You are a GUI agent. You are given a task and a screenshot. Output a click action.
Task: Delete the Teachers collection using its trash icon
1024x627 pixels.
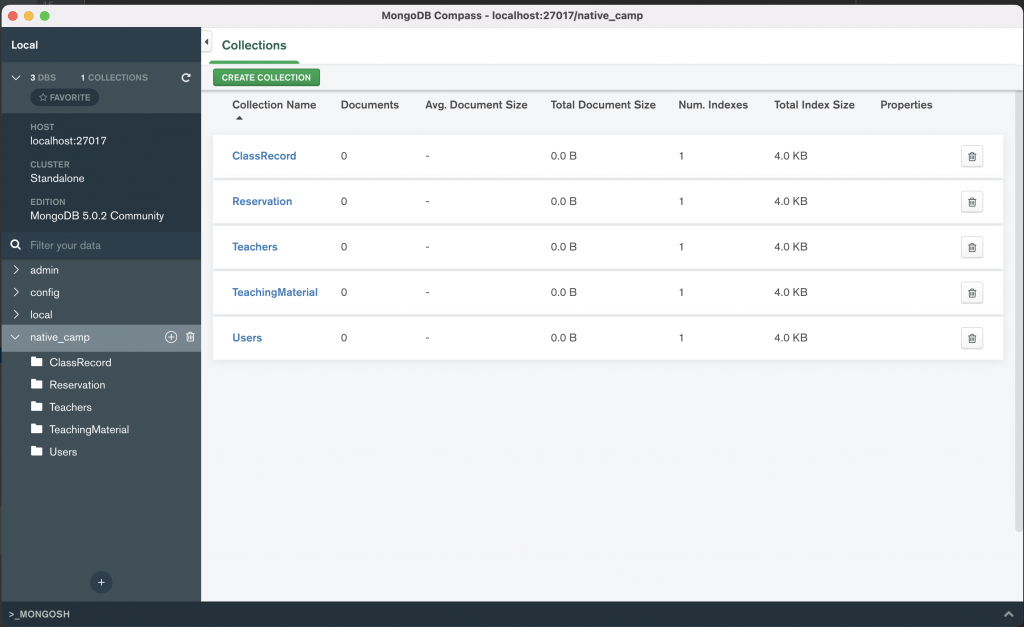972,248
